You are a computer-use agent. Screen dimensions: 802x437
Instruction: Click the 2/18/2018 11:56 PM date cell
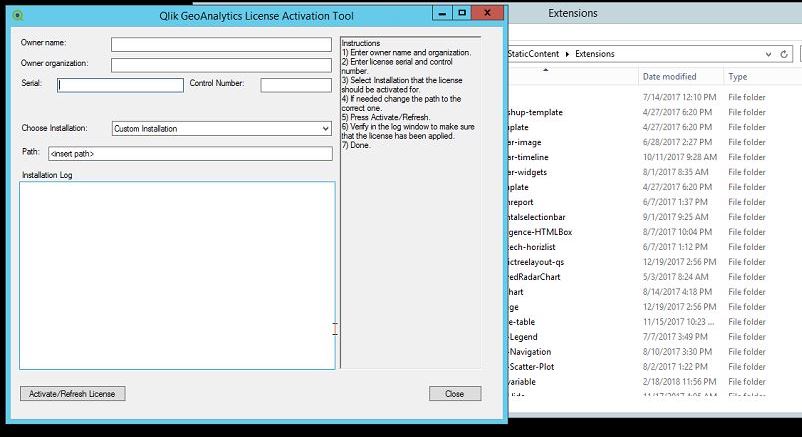pyautogui.click(x=679, y=382)
